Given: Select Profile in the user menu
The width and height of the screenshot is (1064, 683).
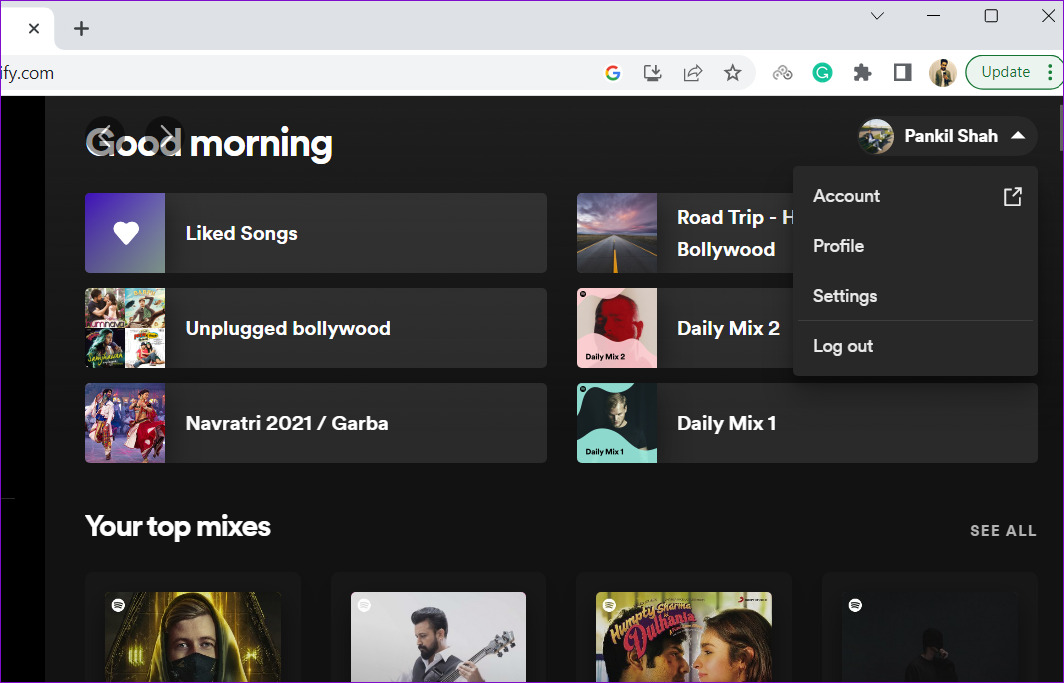Looking at the screenshot, I should coord(915,246).
